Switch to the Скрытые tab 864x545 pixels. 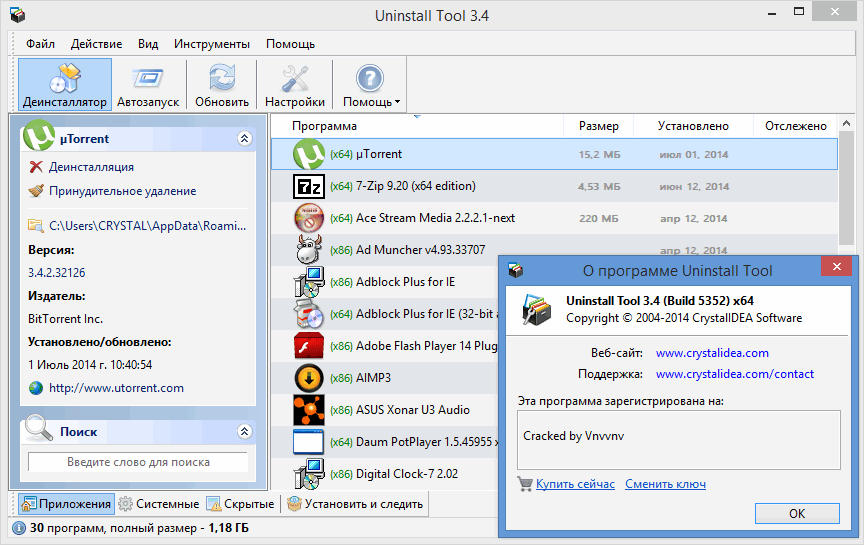(x=240, y=504)
